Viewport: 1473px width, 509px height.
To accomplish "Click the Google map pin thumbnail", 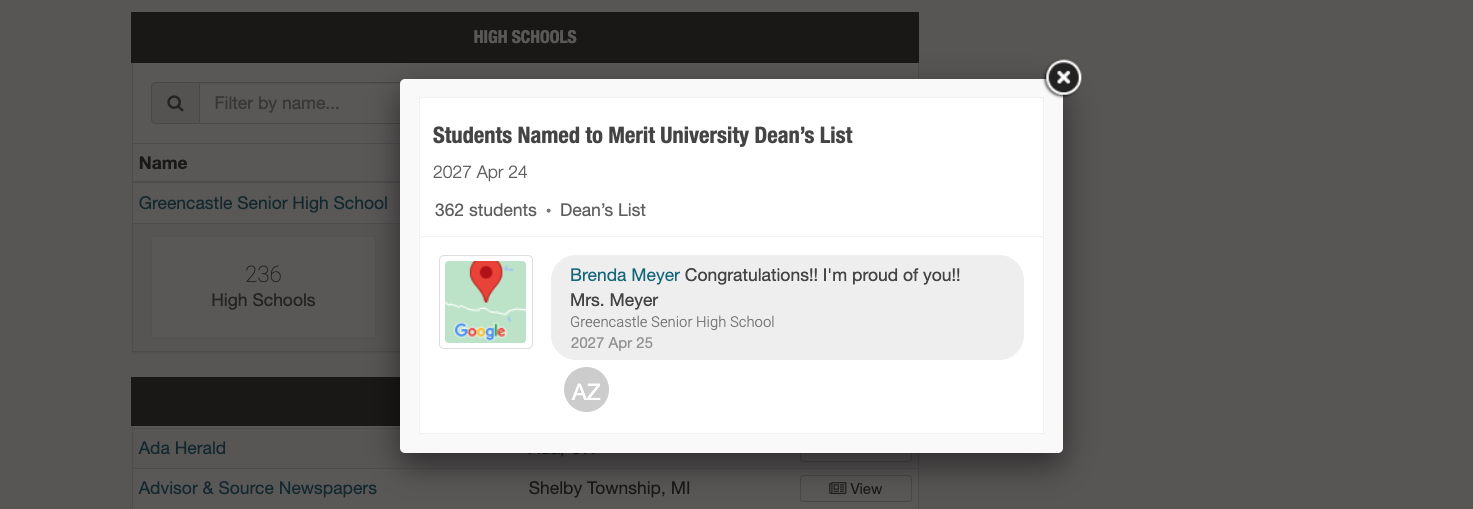I will pyautogui.click(x=486, y=302).
